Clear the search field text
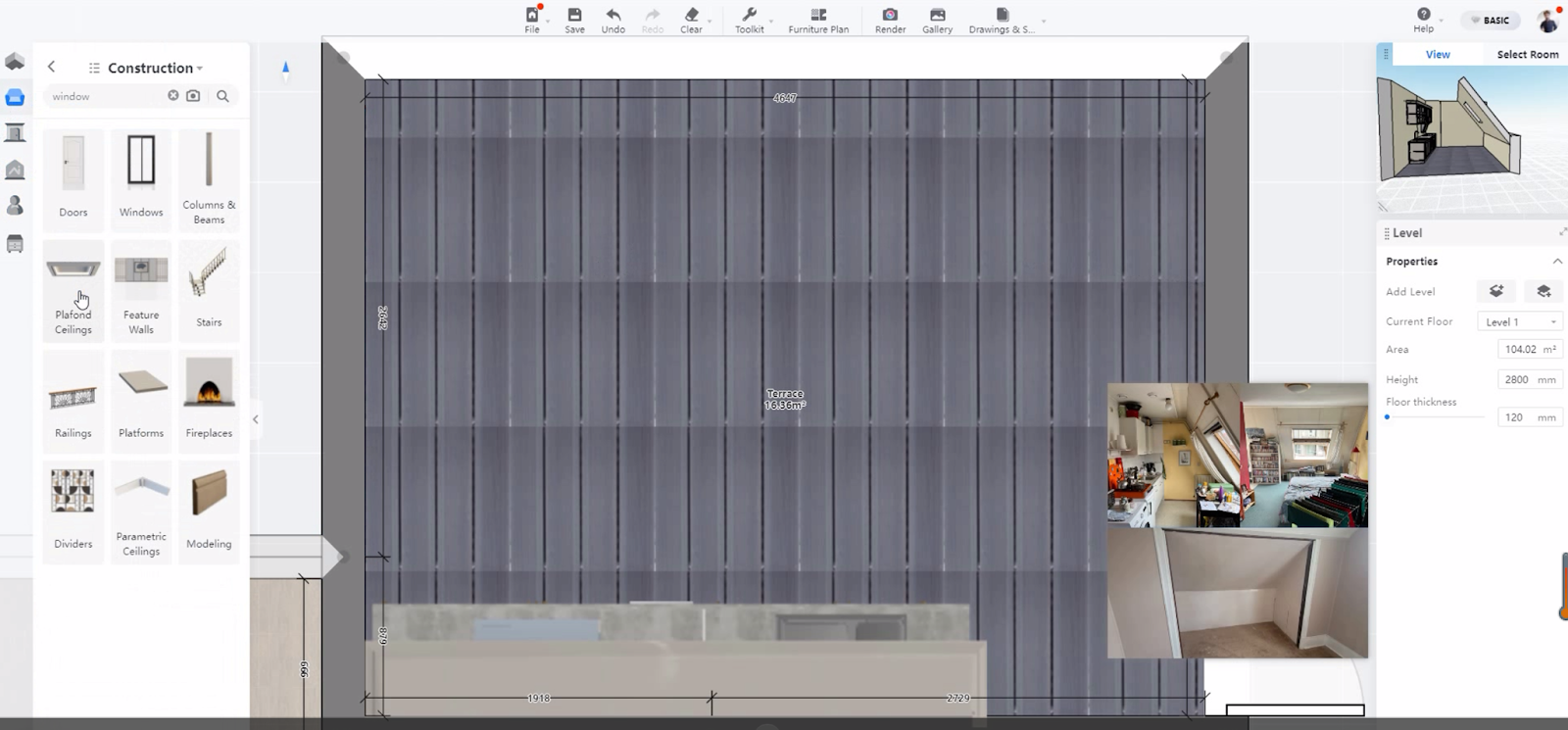Screen dimensions: 1568x730 point(173,96)
